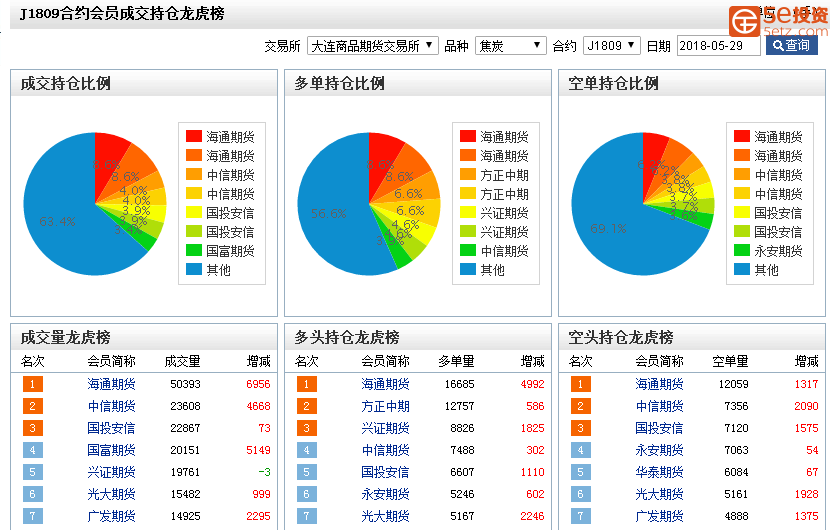Click blue 其他 swatch in 多单持仓比例 legend
The width and height of the screenshot is (836, 530).
(468, 269)
